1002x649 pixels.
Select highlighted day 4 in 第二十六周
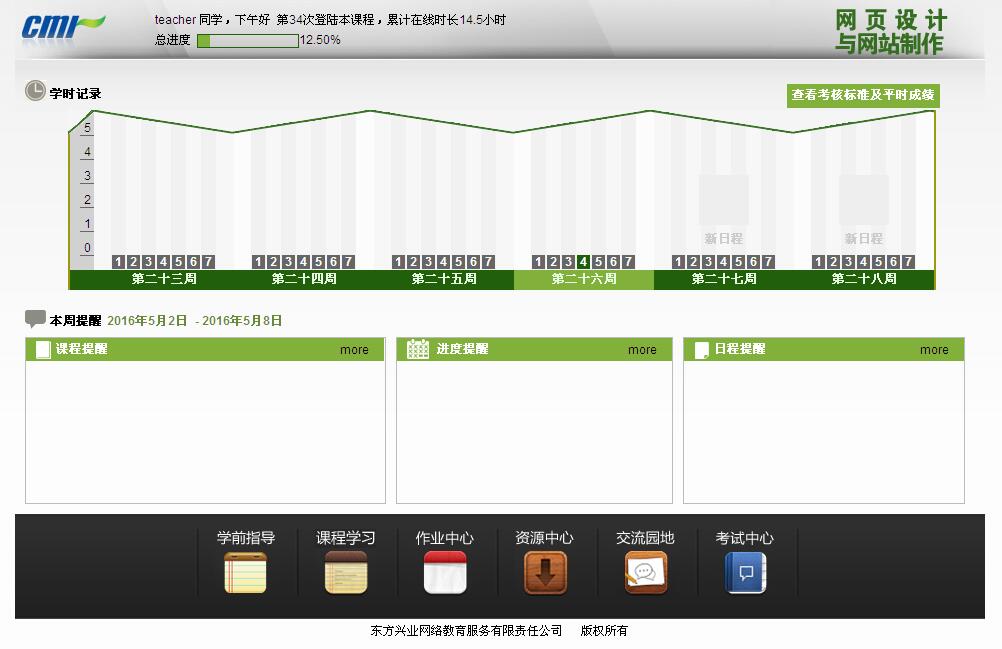point(584,262)
